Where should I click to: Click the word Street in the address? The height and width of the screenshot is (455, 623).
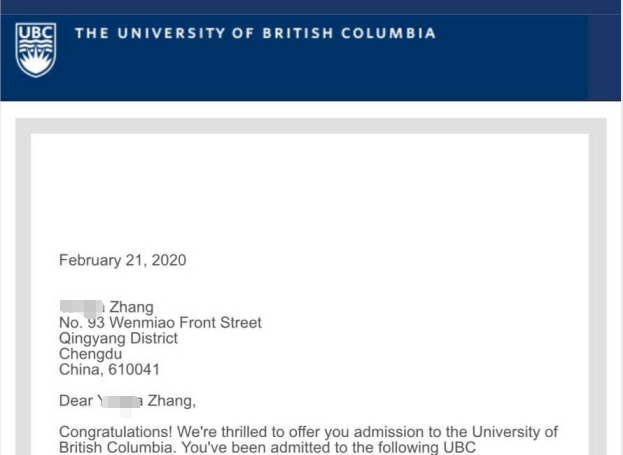click(237, 323)
